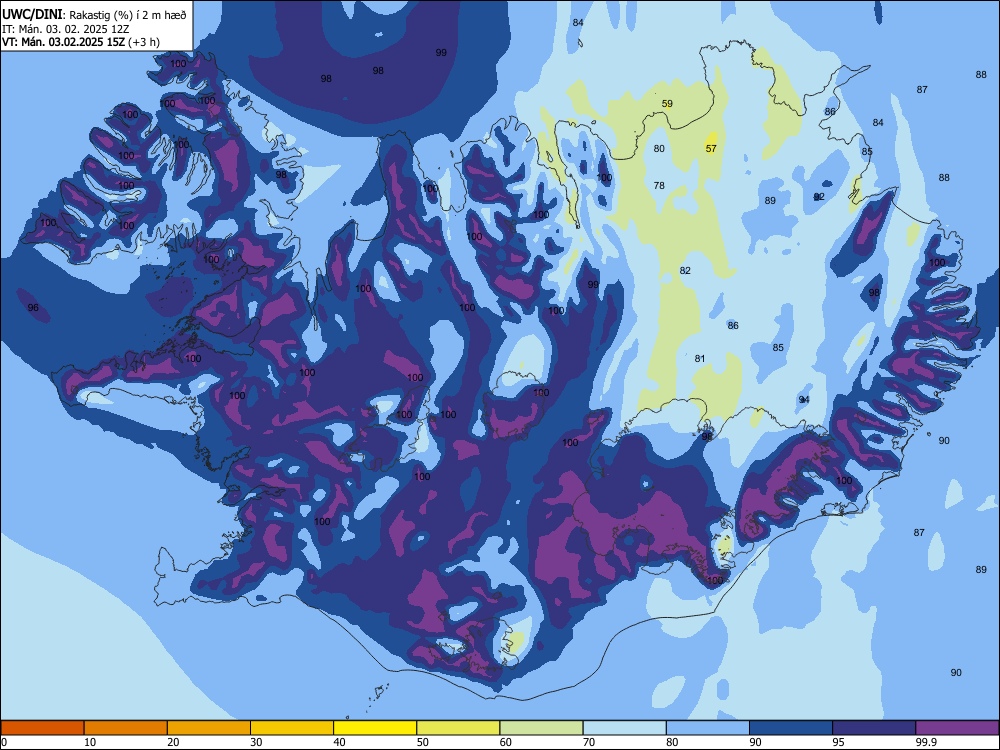
Task: Click the map humidity value 81
Action: (x=700, y=358)
